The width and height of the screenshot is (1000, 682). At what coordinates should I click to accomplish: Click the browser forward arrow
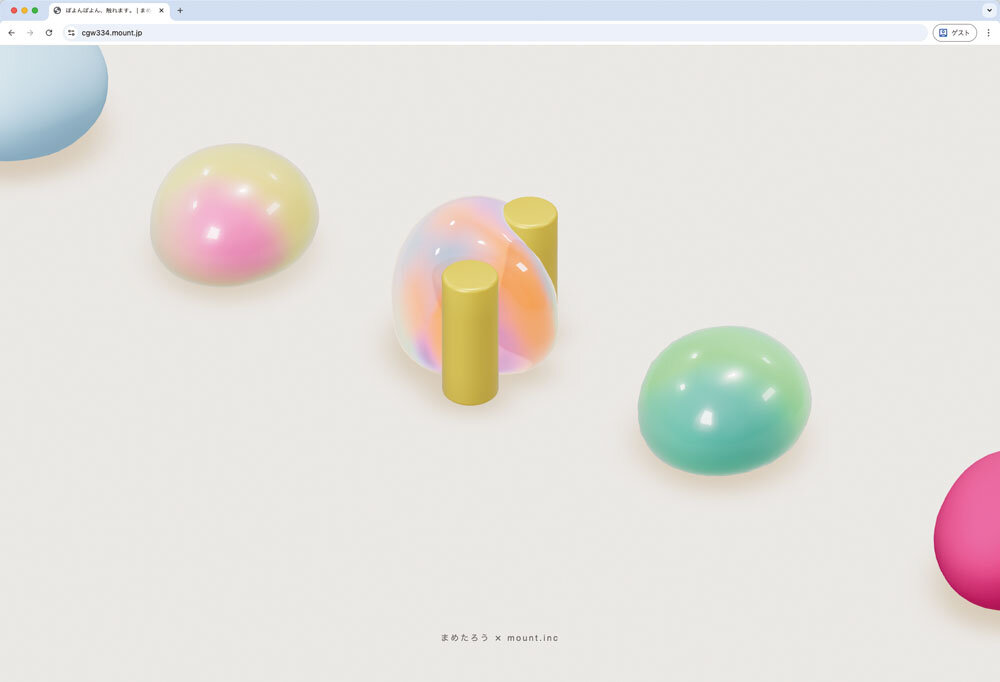[x=30, y=33]
